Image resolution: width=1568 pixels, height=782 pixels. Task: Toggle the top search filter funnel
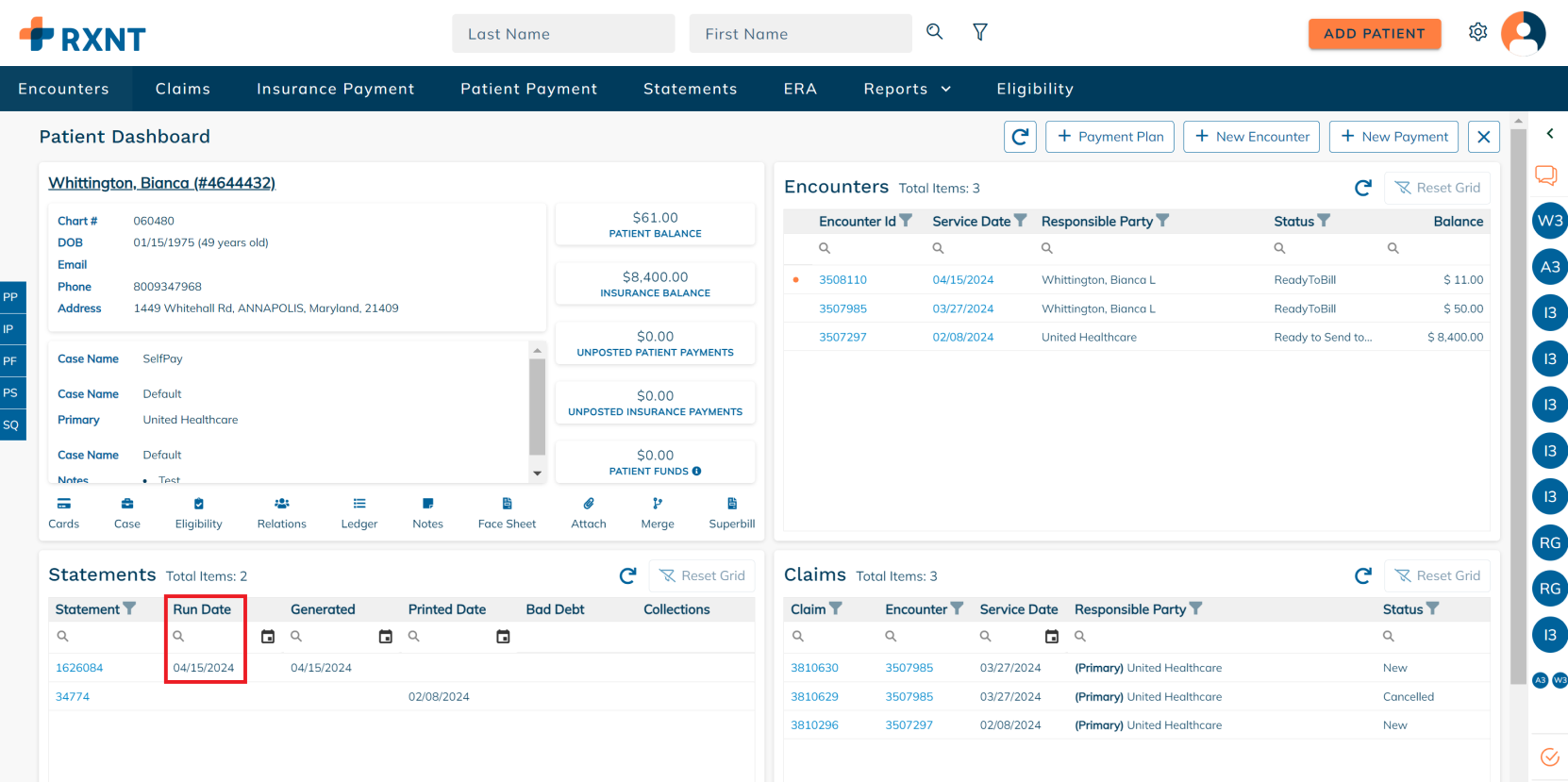(x=980, y=32)
